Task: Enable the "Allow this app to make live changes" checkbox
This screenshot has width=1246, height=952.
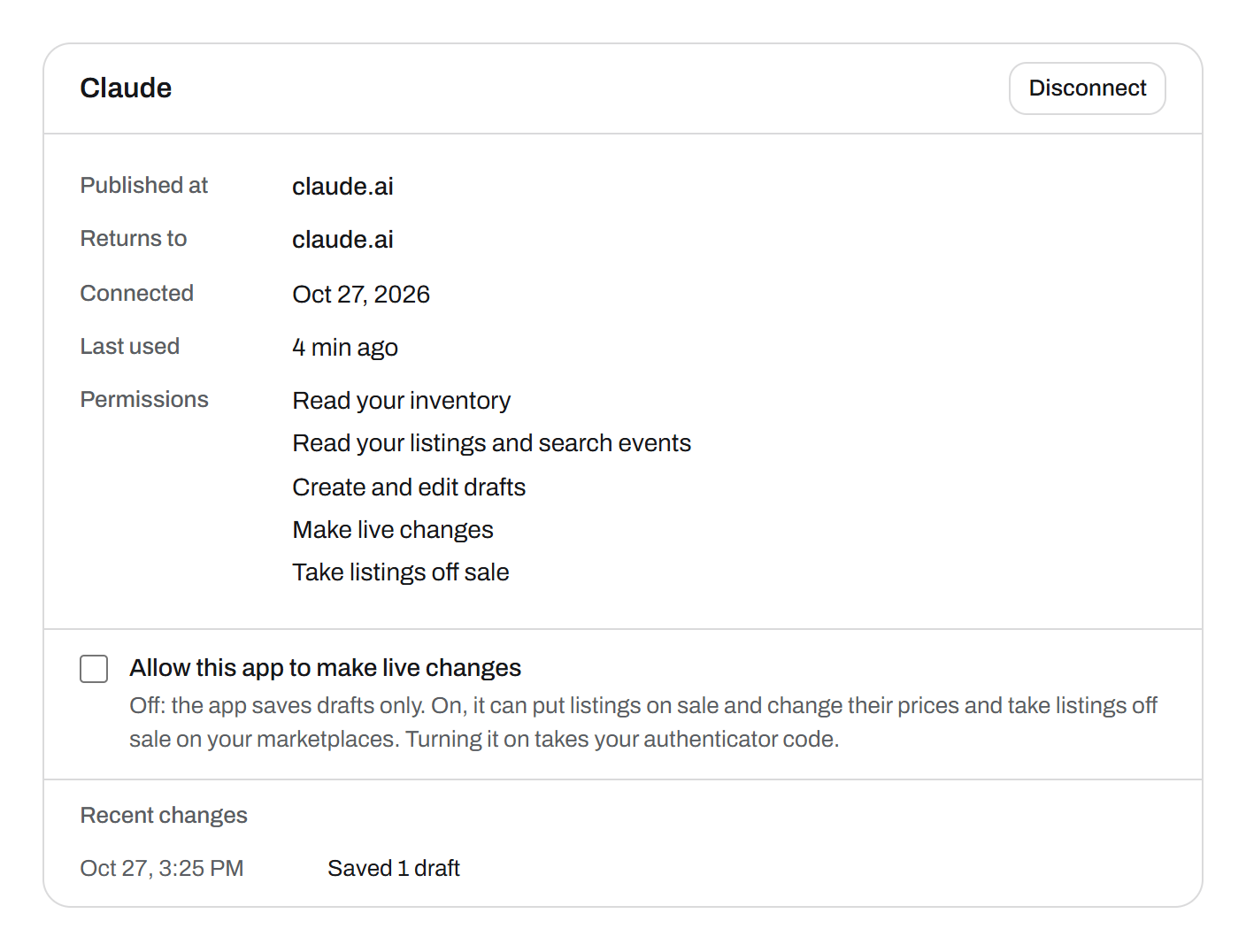Action: point(94,669)
